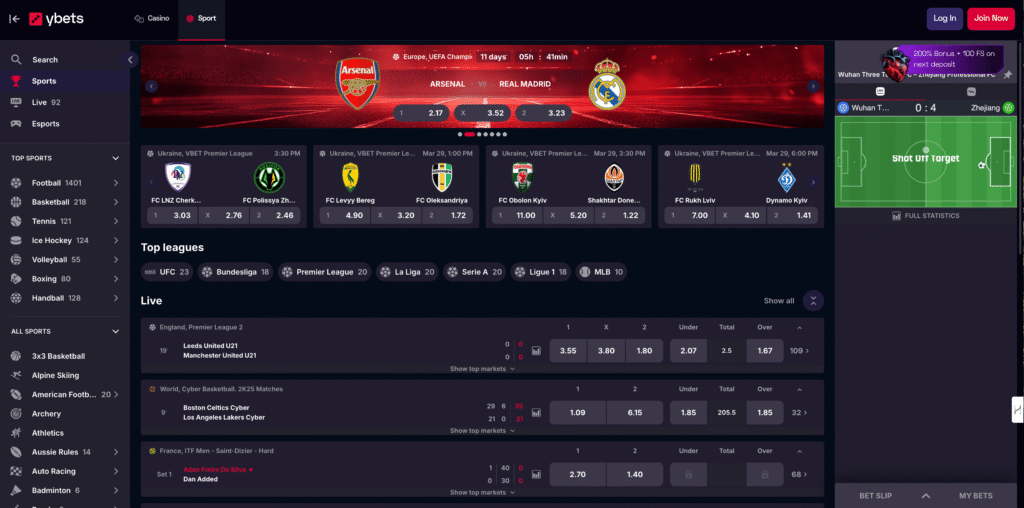Image resolution: width=1024 pixels, height=508 pixels.
Task: Show top markets for Boston Celtics Cyber match
Action: click(482, 430)
